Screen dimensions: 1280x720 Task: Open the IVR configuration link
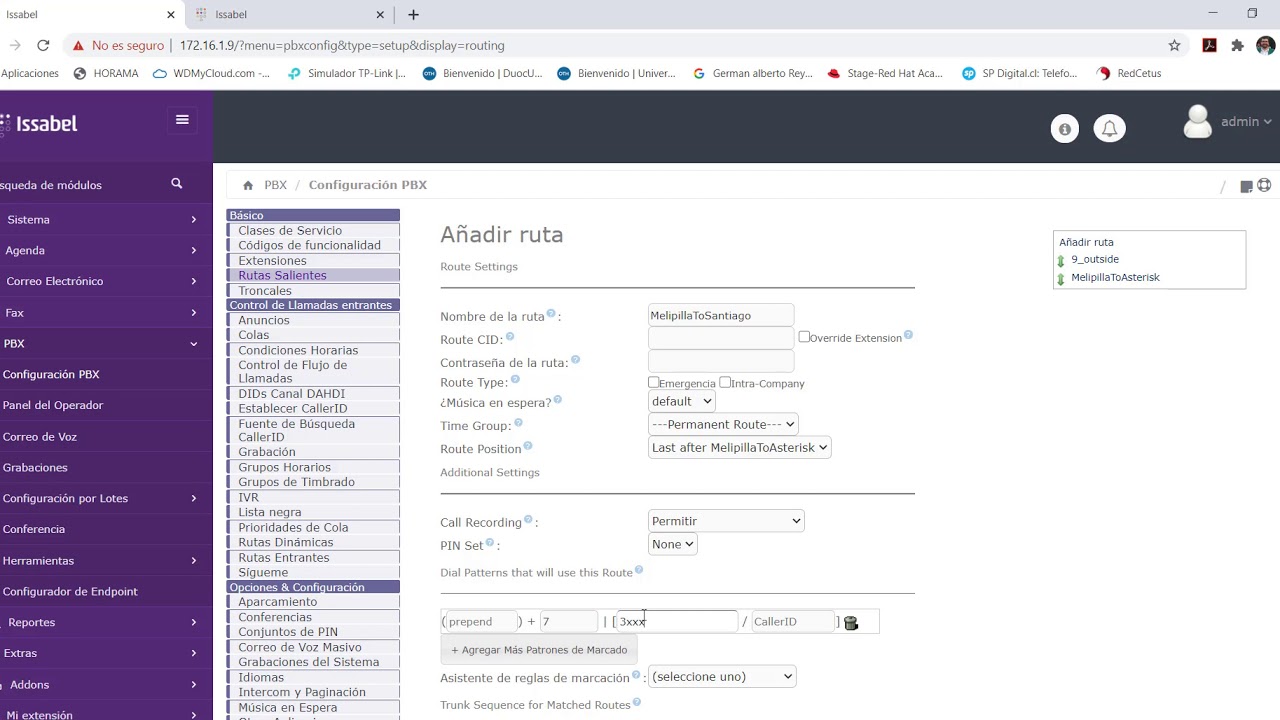tap(248, 497)
